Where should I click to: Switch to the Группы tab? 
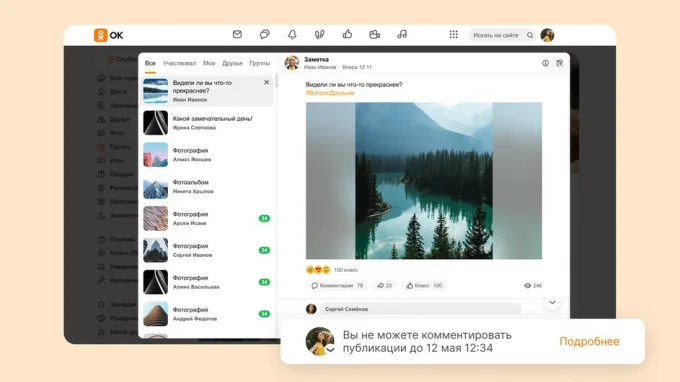point(259,63)
